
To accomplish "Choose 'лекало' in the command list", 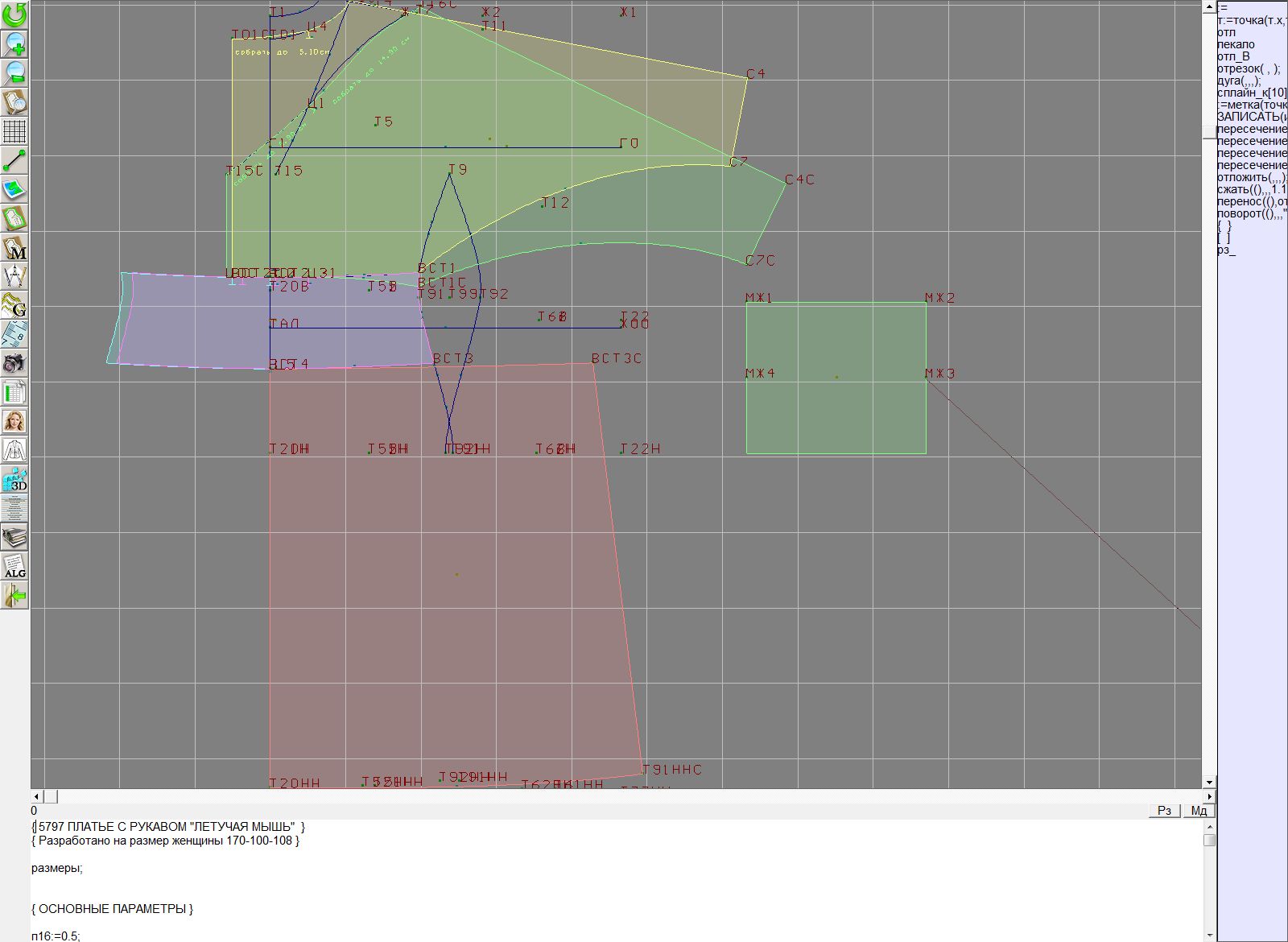I will [x=1236, y=44].
